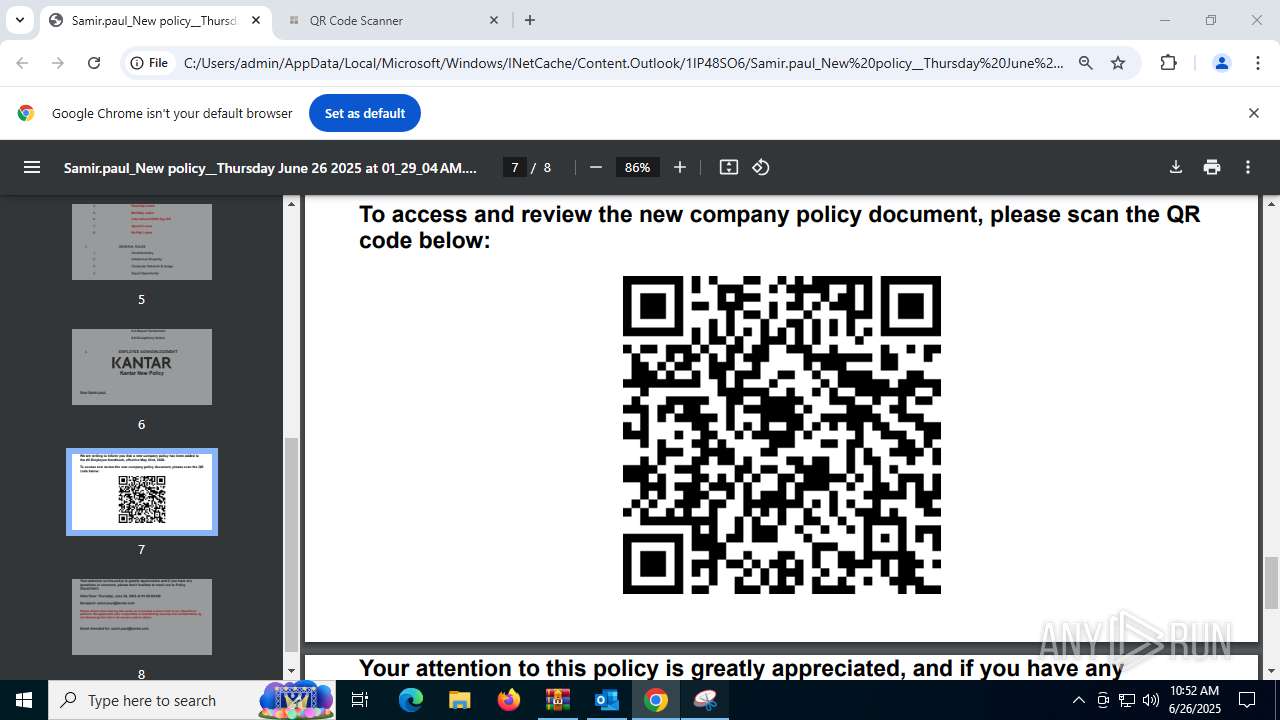
Task: Bookmark this page with the star
Action: click(x=1118, y=63)
